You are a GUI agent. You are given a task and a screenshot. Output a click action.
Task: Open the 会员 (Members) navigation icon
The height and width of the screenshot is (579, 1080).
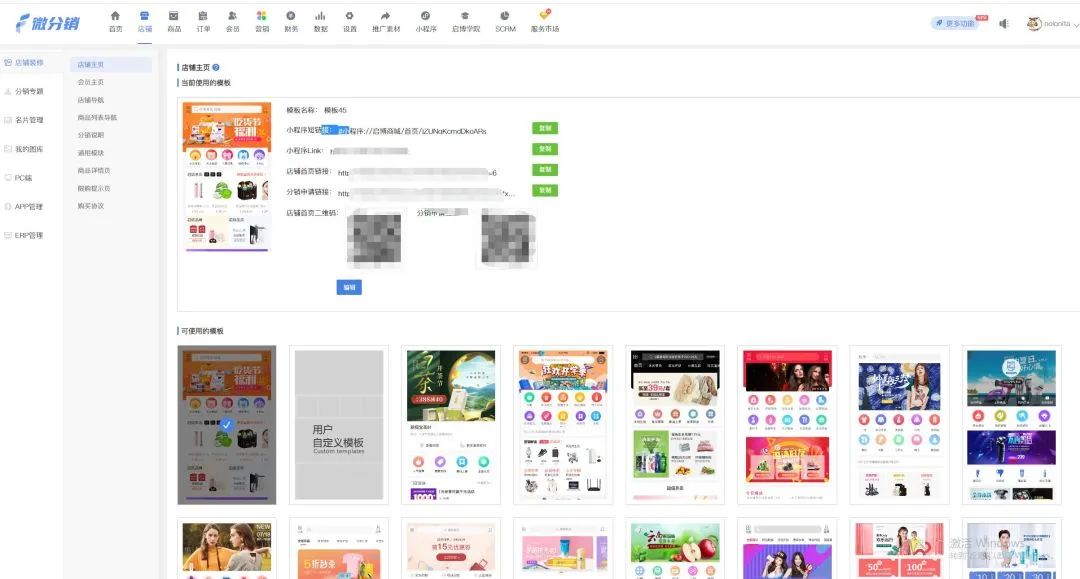(x=232, y=20)
